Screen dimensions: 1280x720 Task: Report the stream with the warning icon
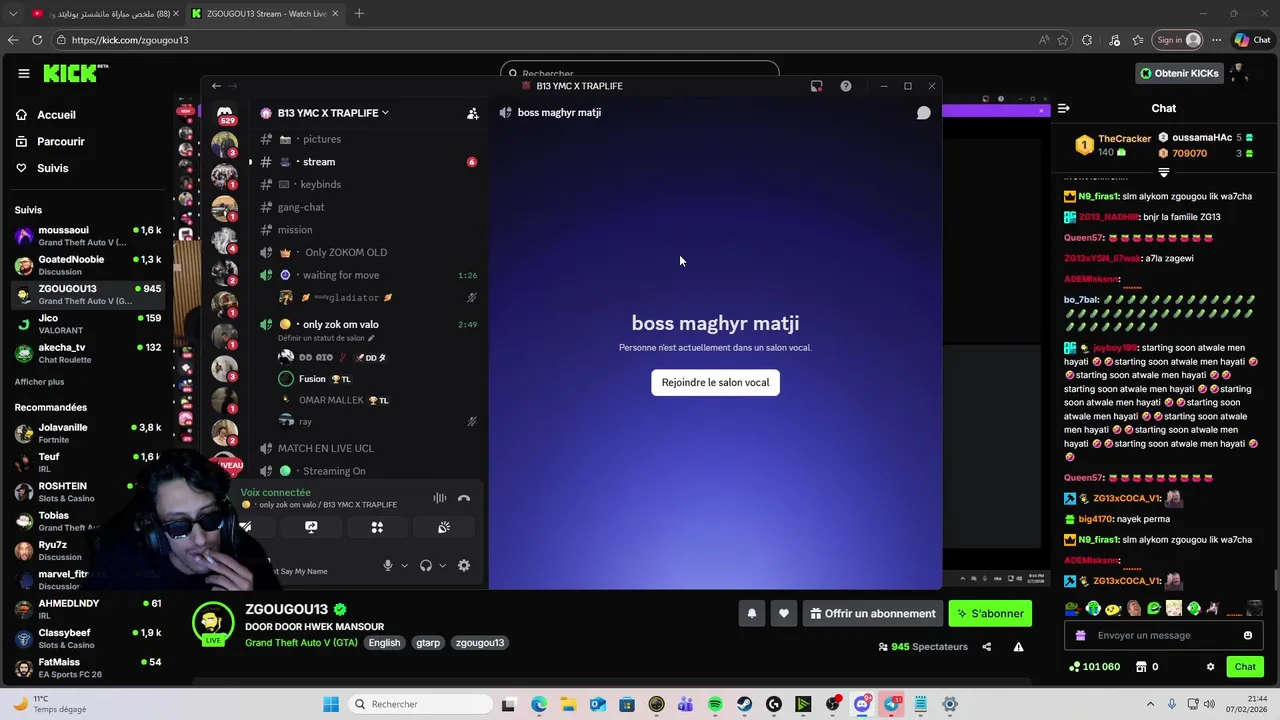1018,647
